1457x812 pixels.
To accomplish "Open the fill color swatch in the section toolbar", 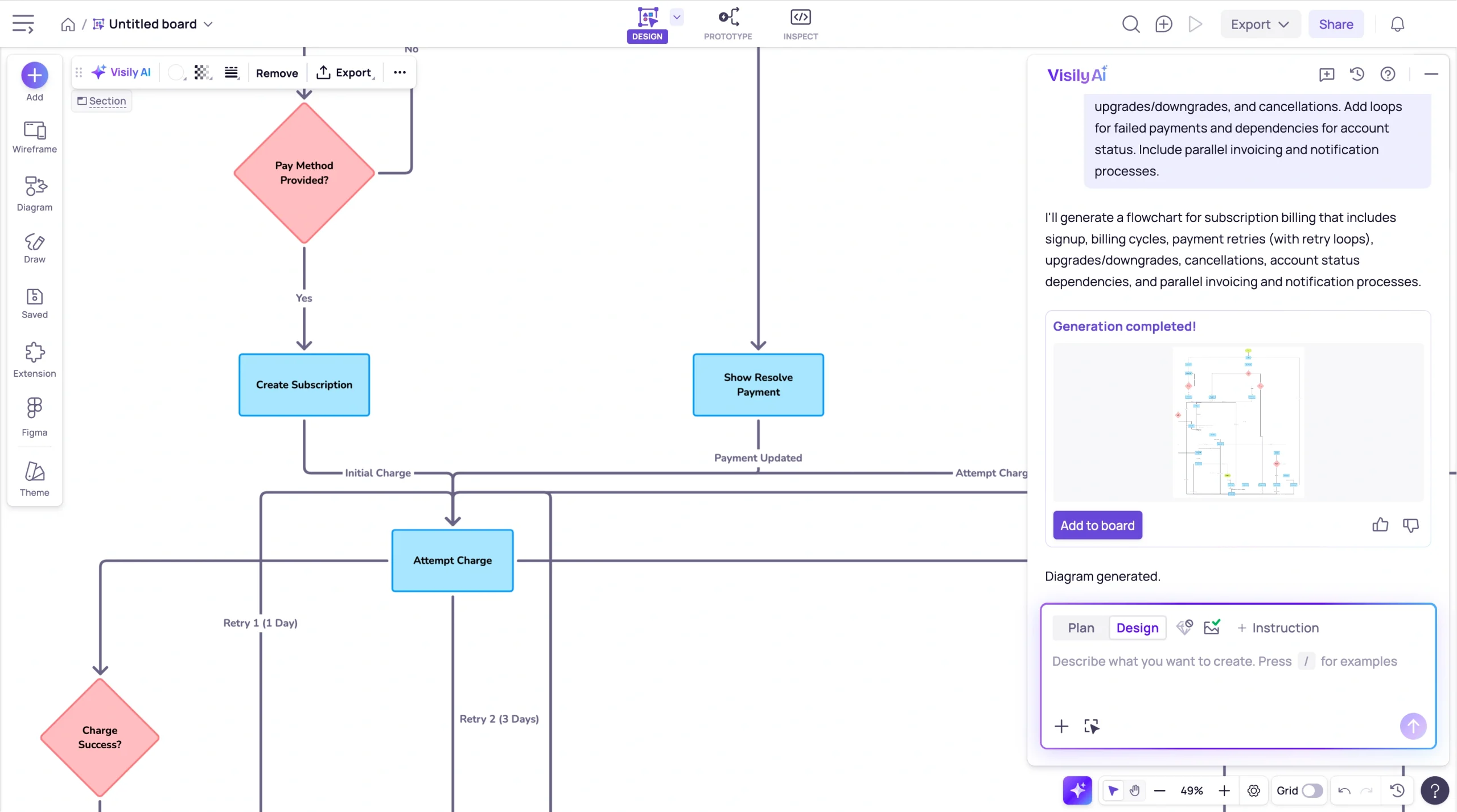I will coord(176,72).
